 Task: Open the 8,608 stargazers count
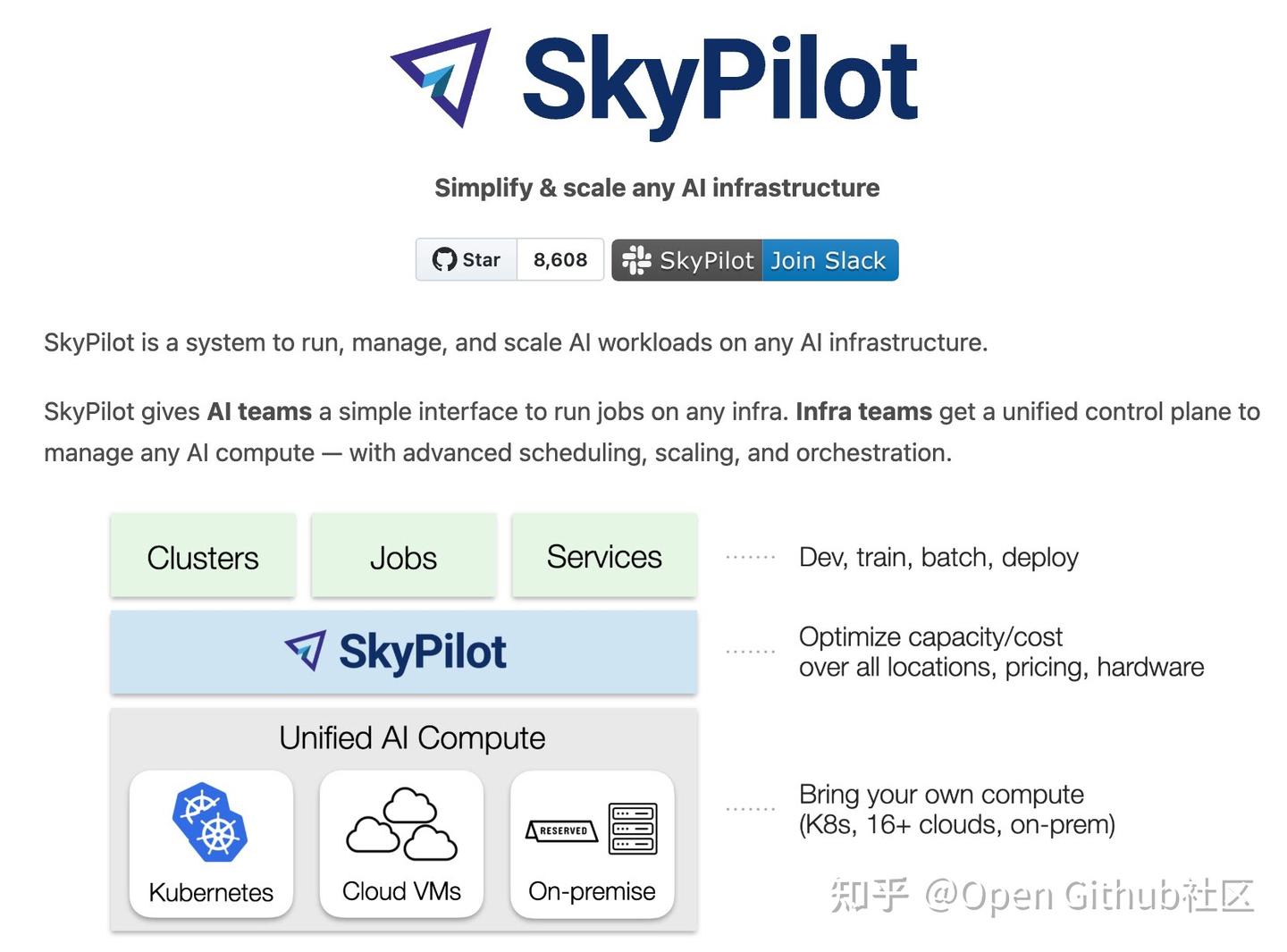coord(560,260)
